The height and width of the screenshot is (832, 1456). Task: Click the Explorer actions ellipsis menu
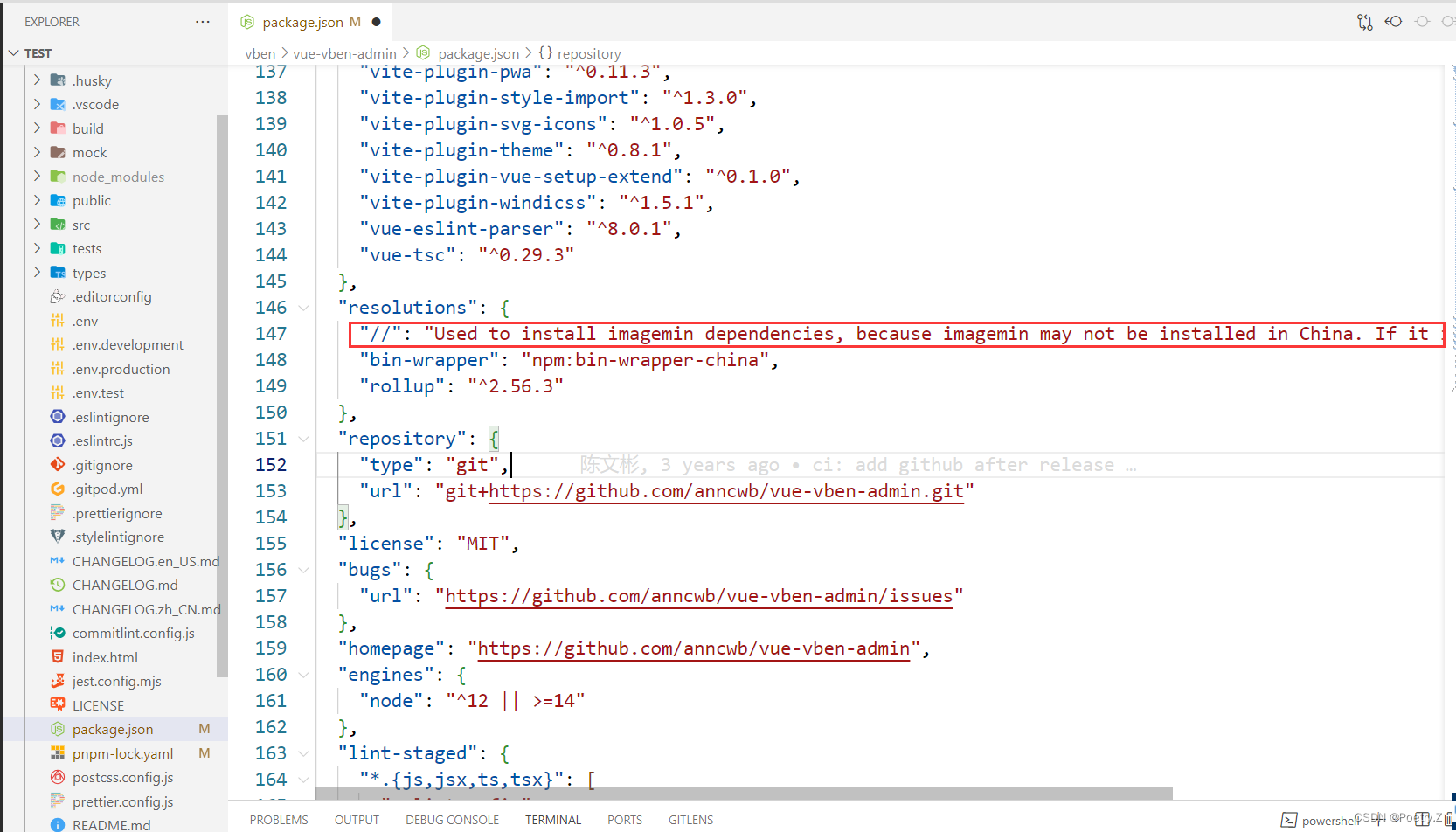202,21
